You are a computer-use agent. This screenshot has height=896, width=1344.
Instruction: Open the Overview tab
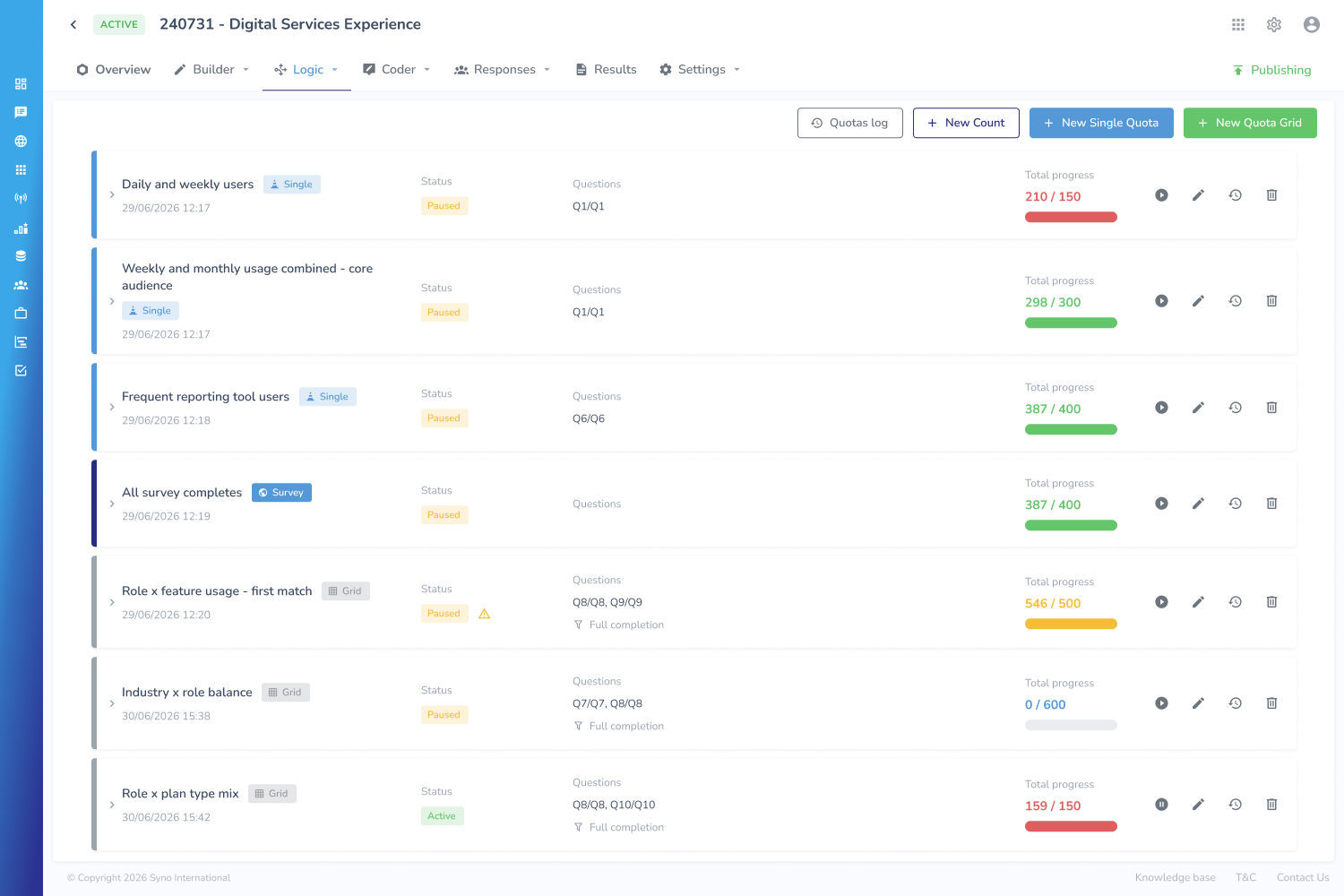(x=114, y=70)
